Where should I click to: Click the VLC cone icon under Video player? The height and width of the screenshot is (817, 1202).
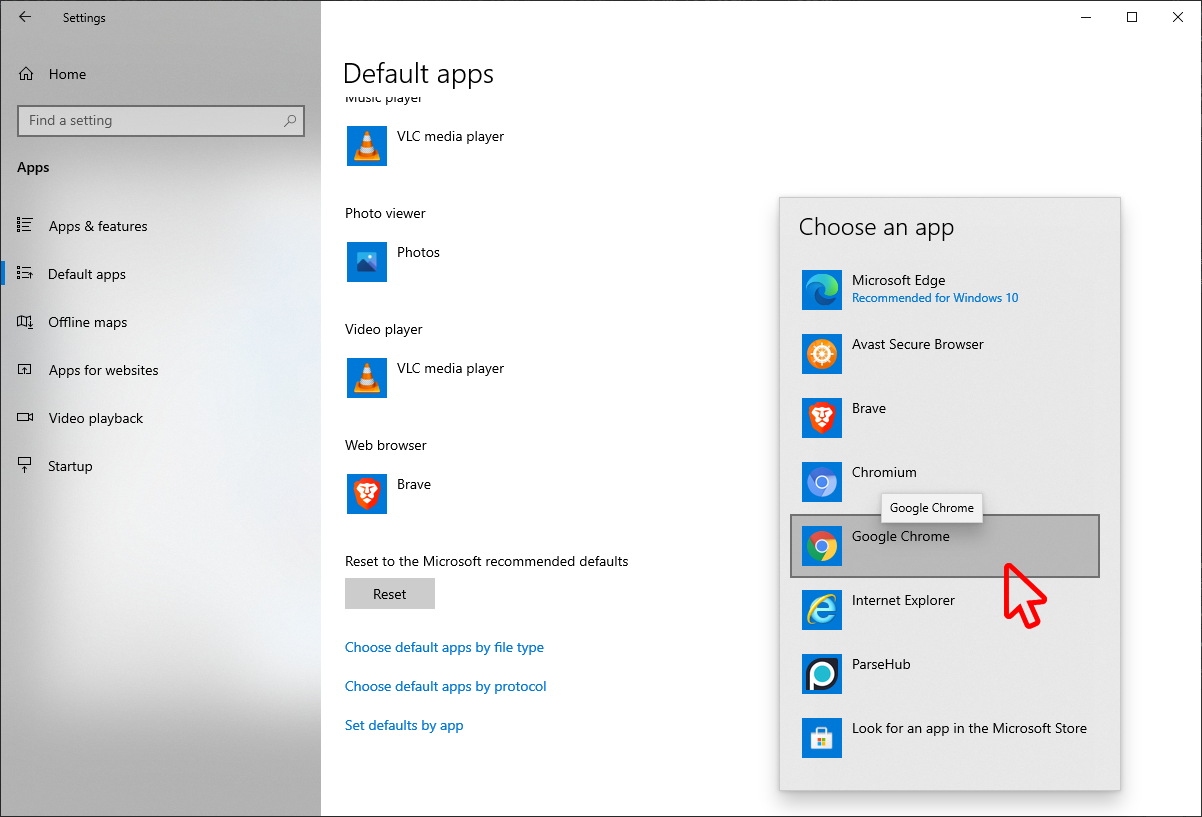(367, 378)
